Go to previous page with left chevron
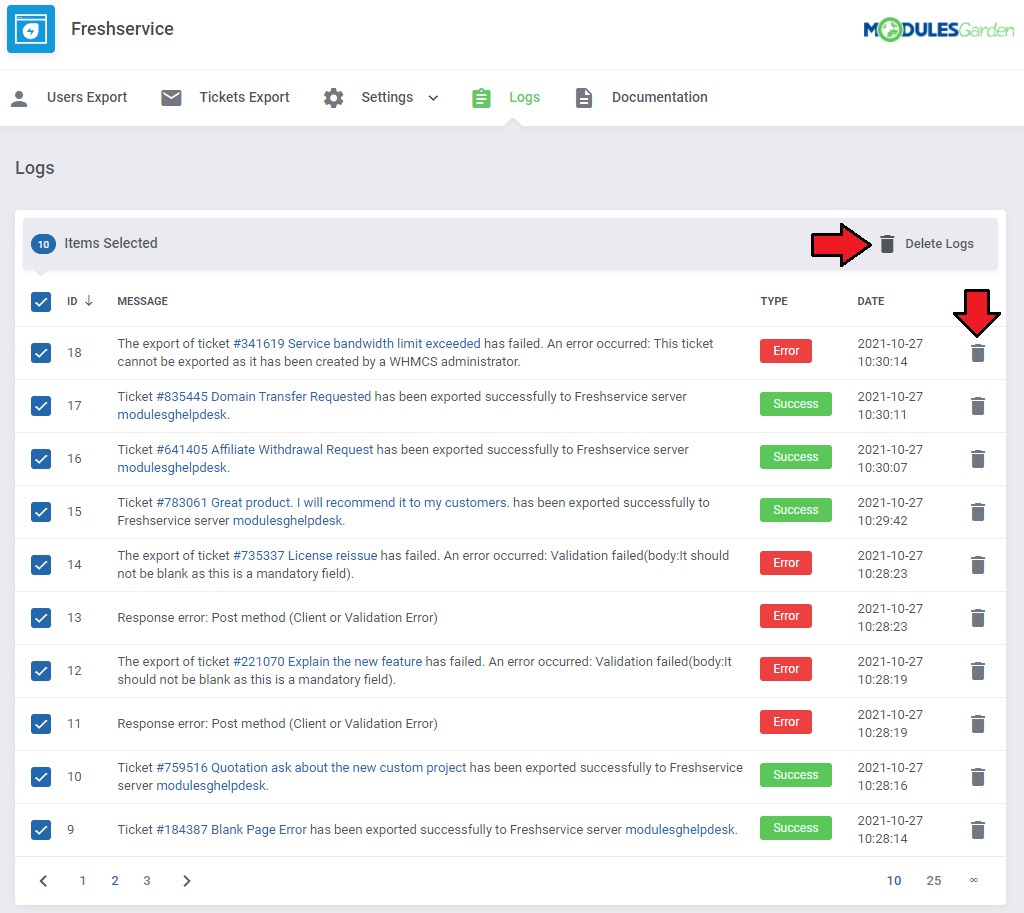 point(44,881)
